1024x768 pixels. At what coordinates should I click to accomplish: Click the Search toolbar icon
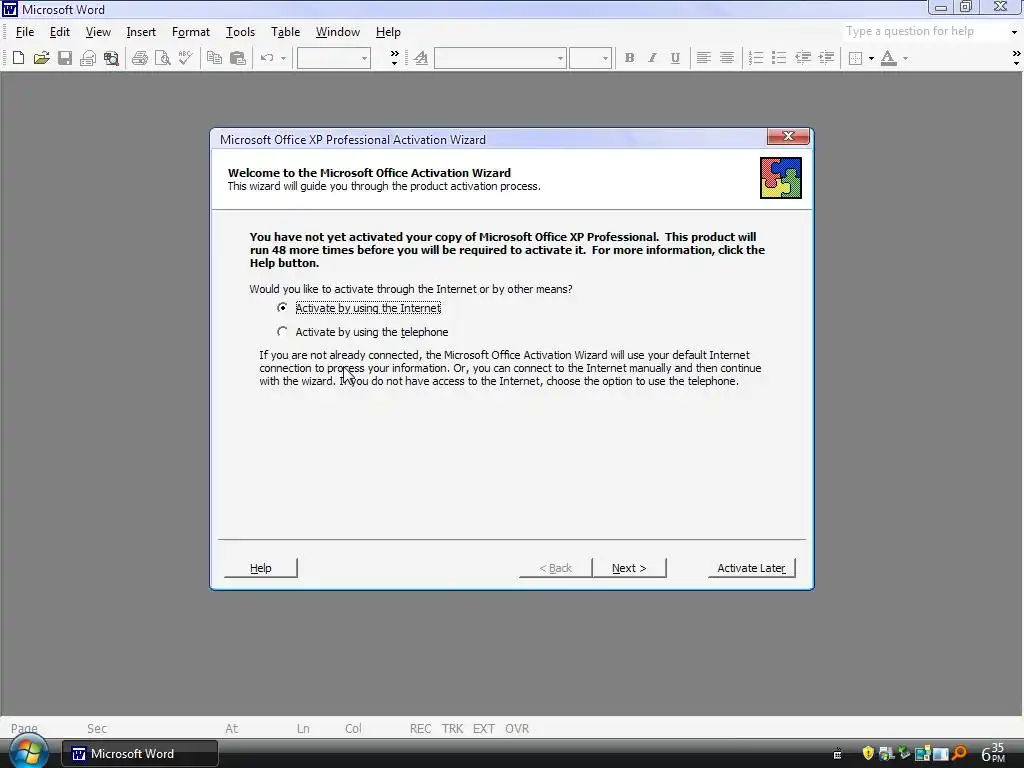click(111, 58)
